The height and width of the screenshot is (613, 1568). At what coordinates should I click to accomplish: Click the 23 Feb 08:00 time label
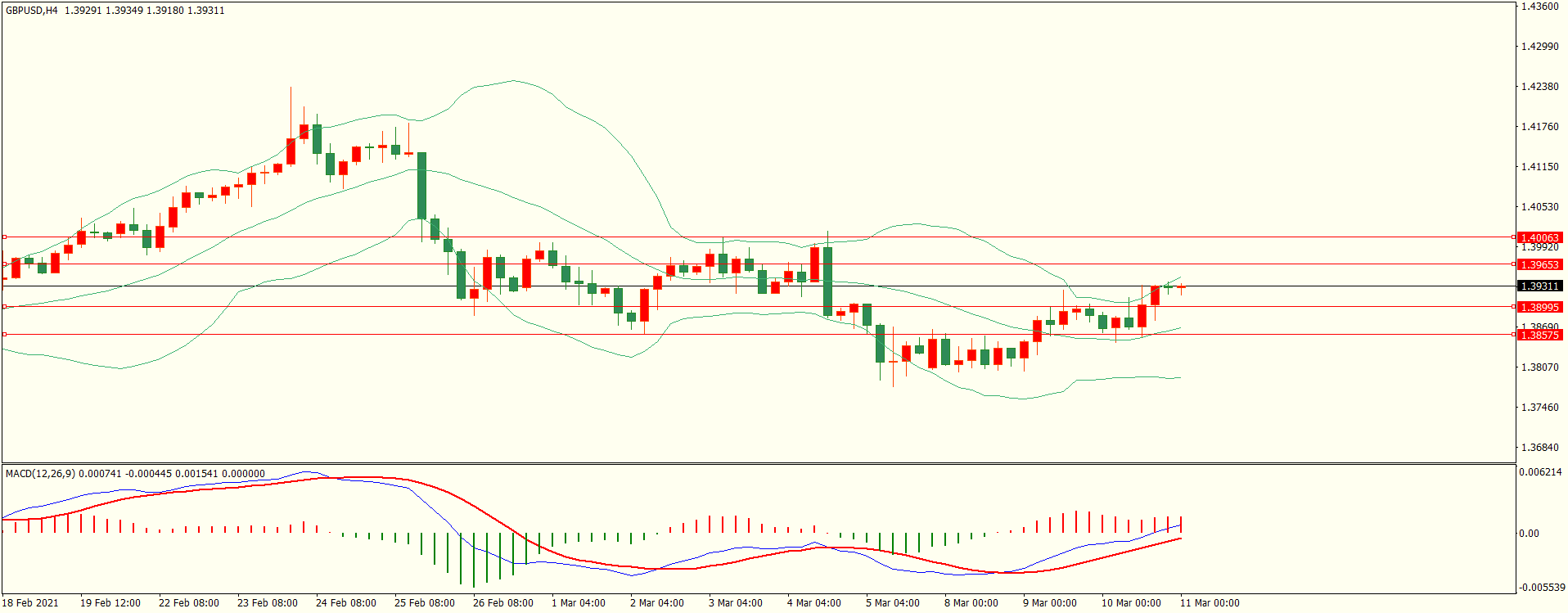click(268, 603)
